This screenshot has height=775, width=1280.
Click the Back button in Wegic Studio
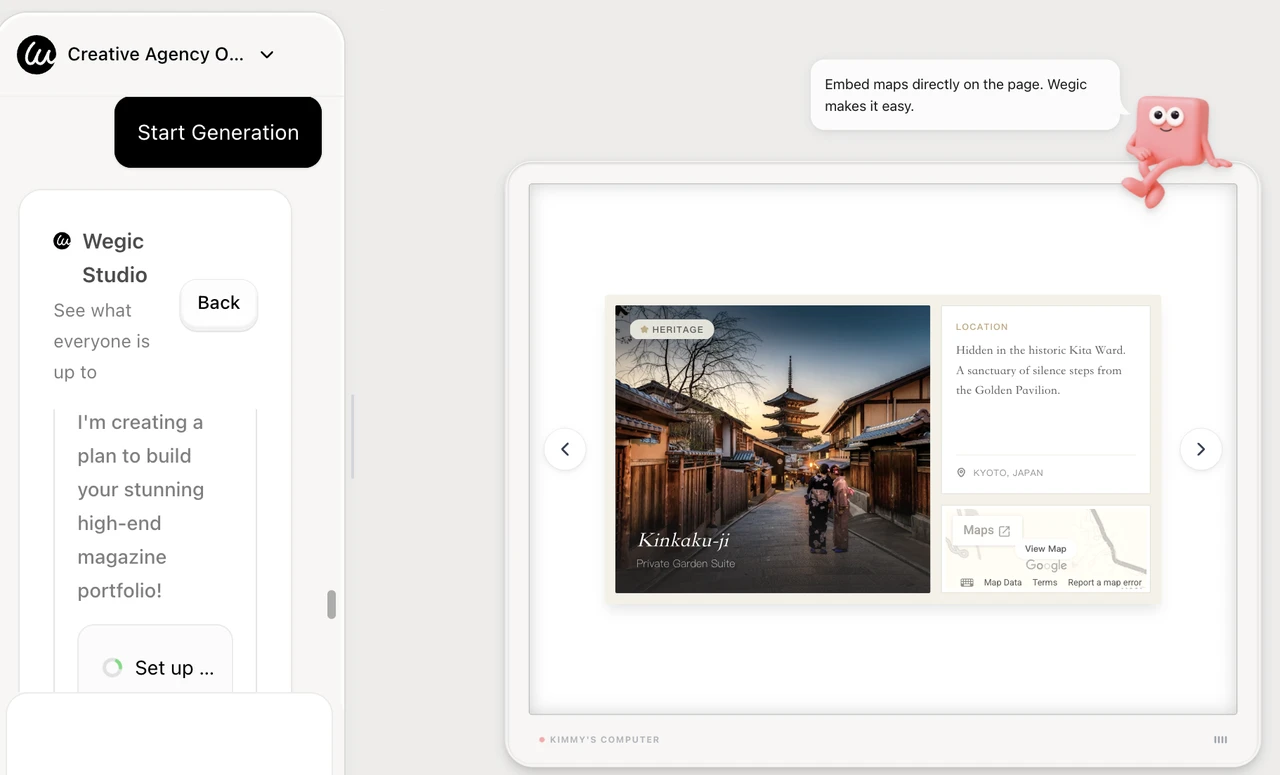(x=218, y=303)
